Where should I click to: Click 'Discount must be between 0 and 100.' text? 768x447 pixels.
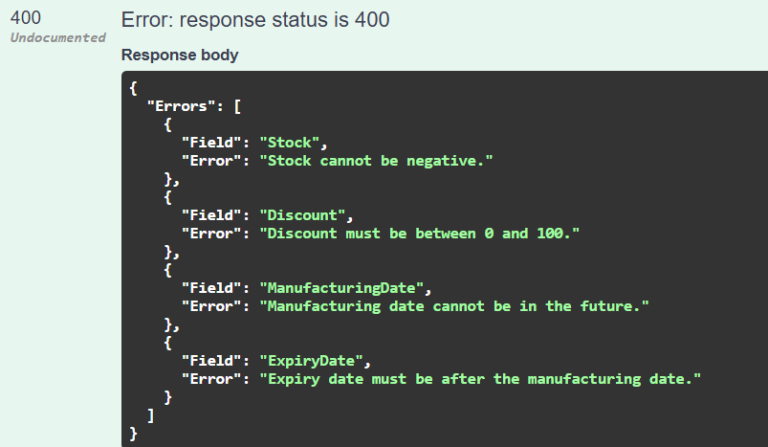click(419, 234)
